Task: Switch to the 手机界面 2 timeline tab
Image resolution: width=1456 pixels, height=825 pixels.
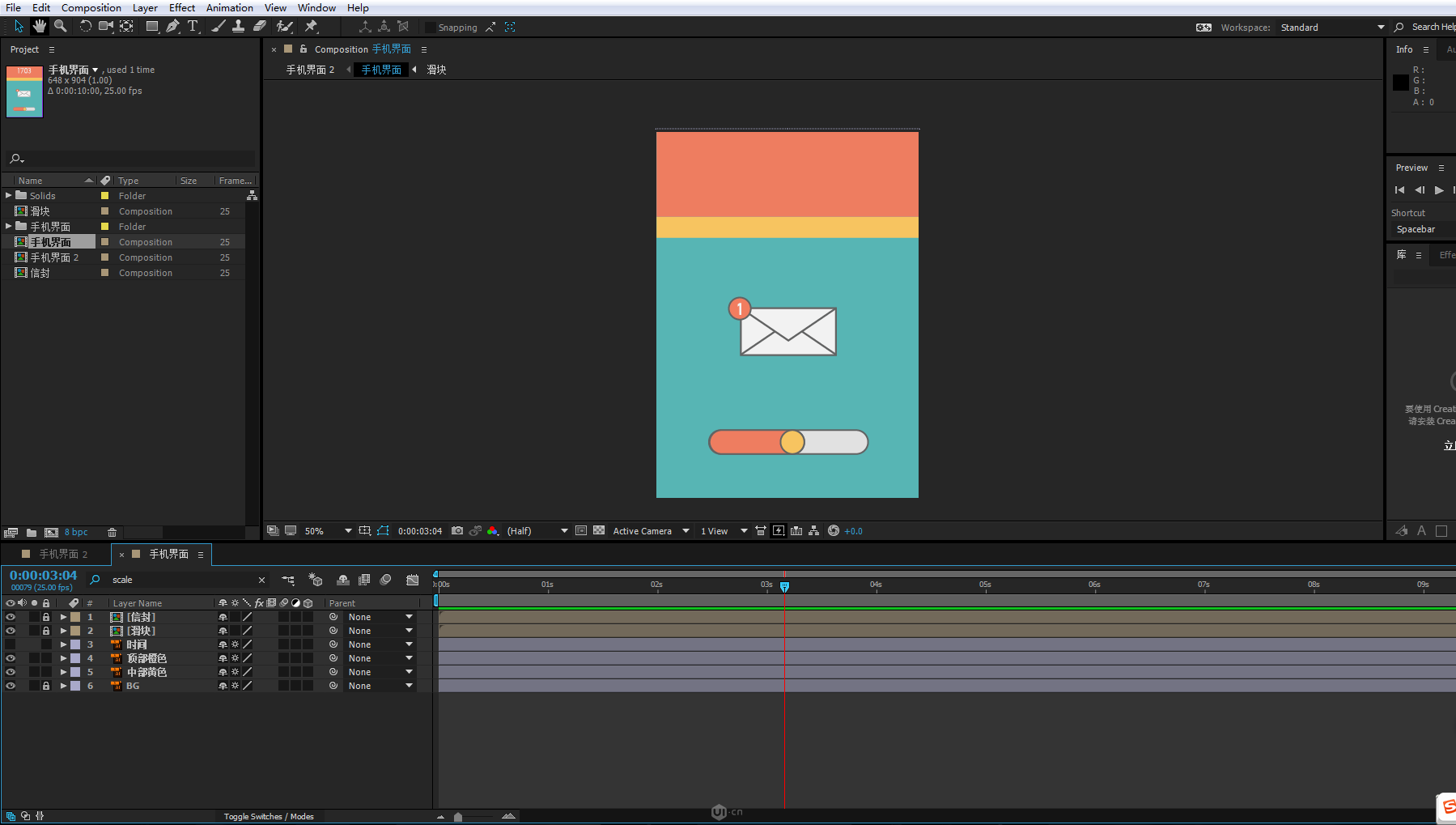Action: pos(62,554)
